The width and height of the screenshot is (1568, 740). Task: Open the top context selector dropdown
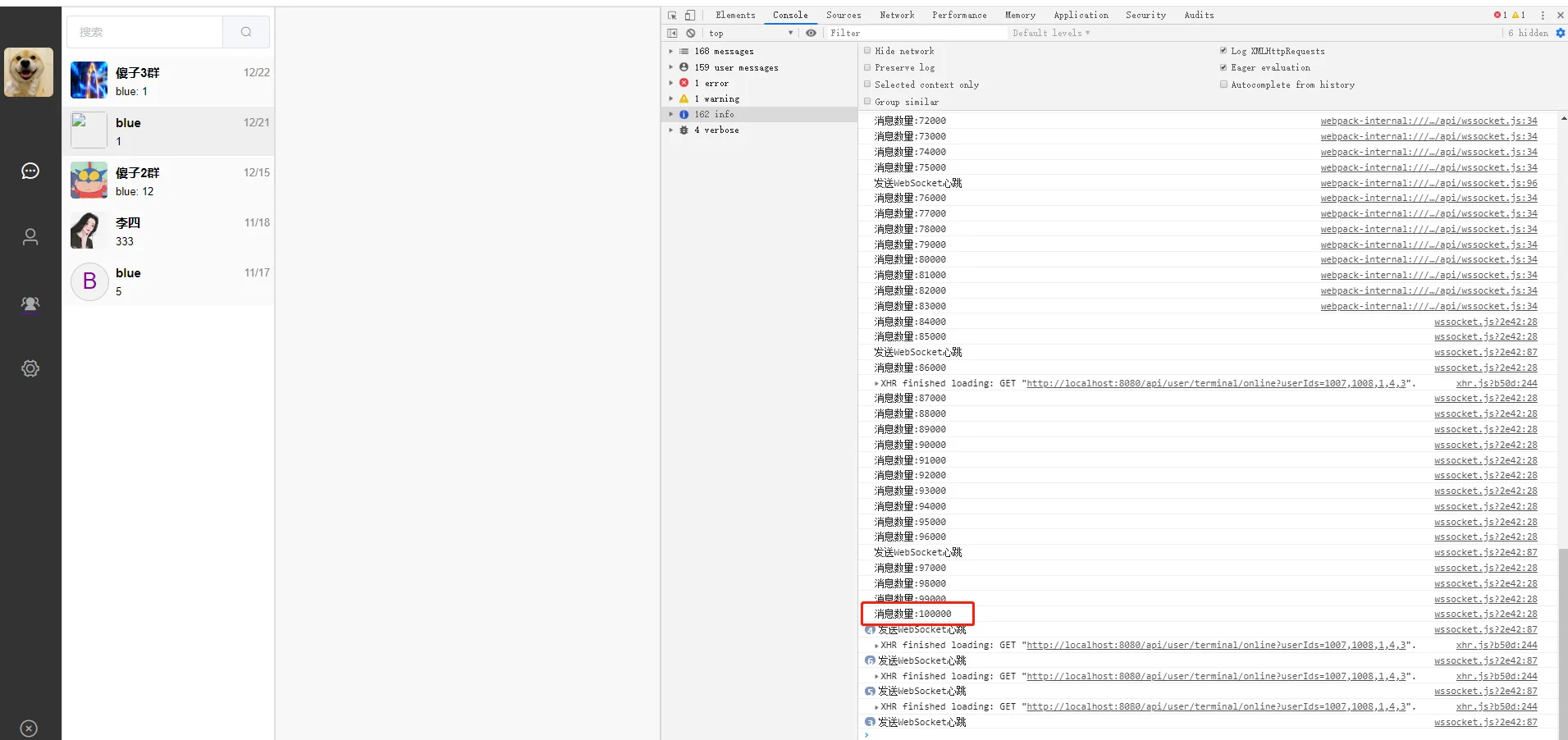click(x=751, y=33)
